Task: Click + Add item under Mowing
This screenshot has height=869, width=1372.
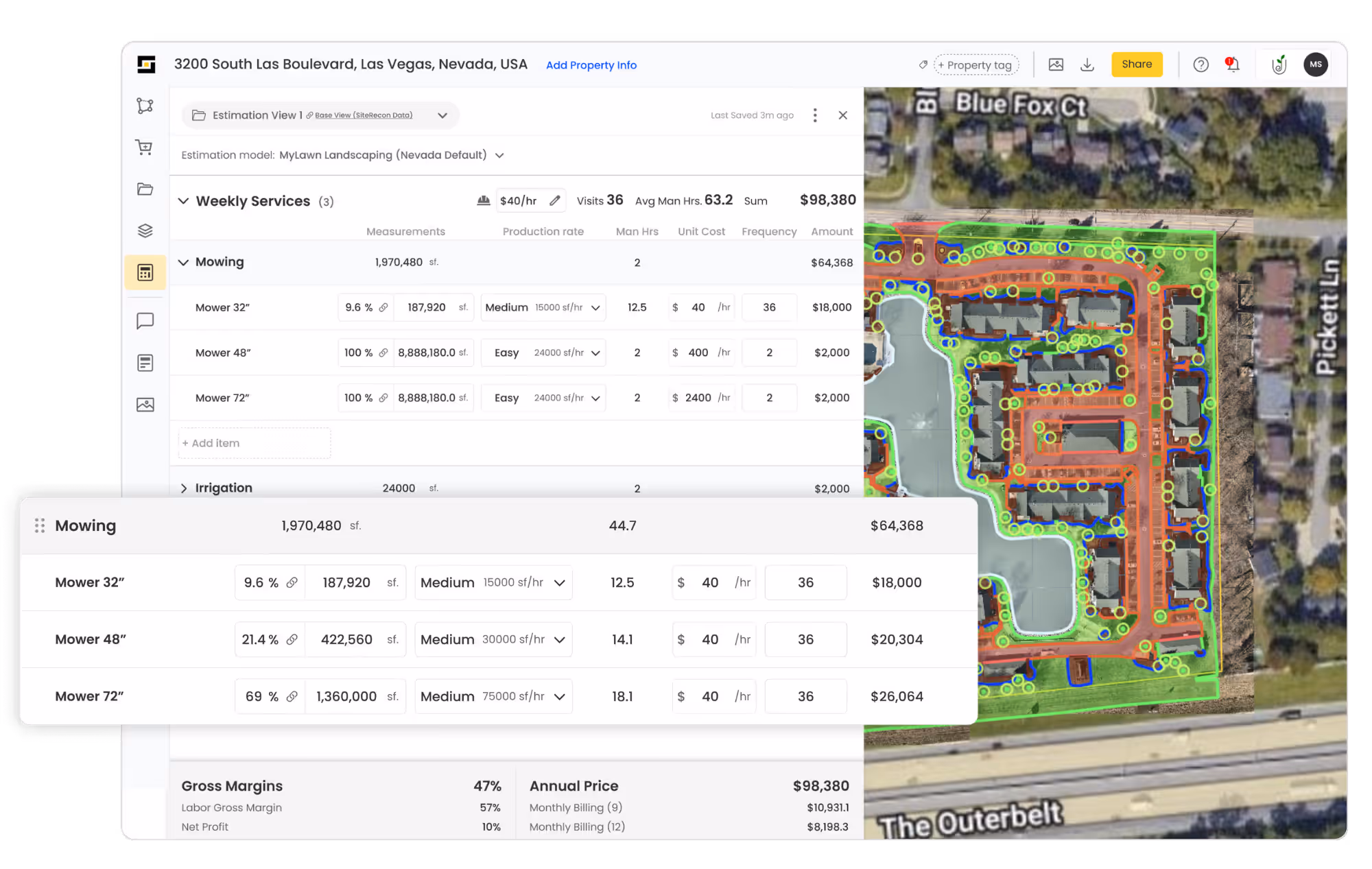Action: (x=255, y=443)
